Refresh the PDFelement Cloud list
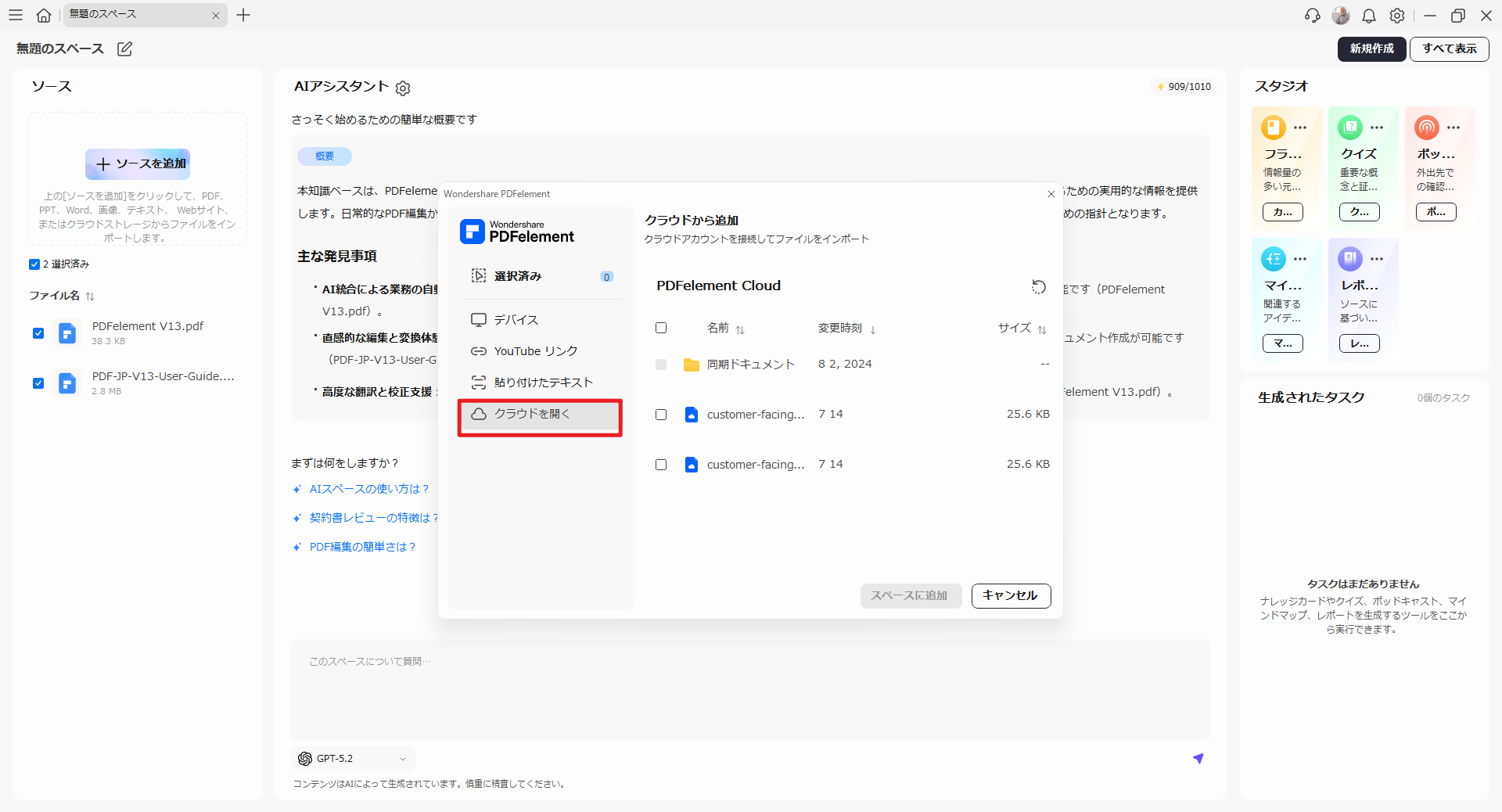This screenshot has height=812, width=1502. 1039,286
